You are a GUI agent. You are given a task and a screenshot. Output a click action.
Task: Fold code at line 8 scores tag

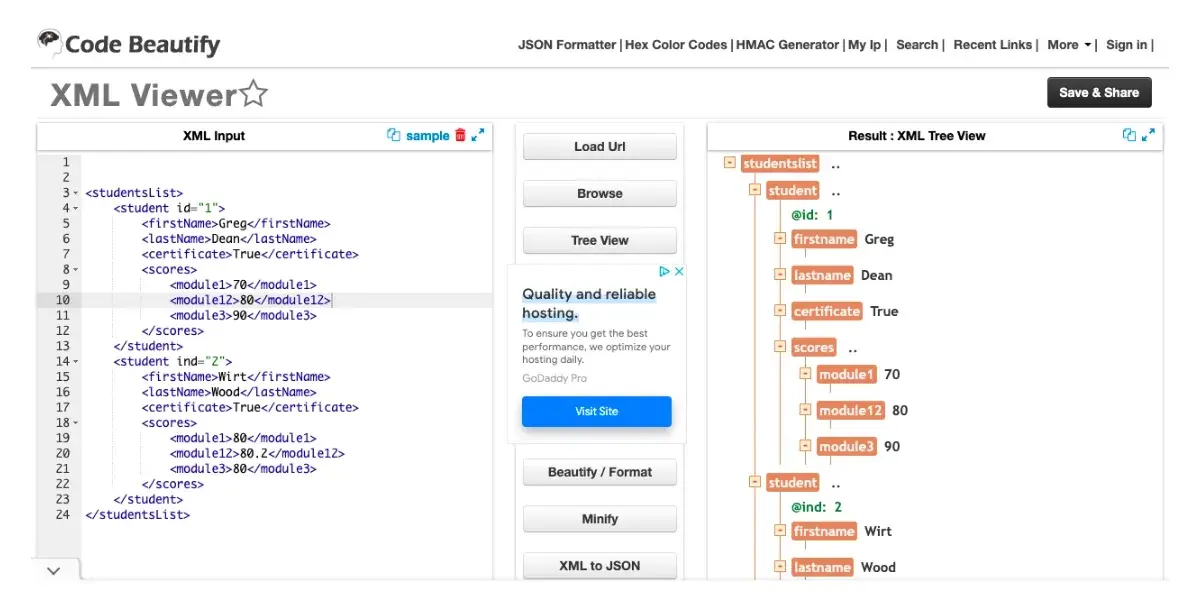[x=76, y=270]
